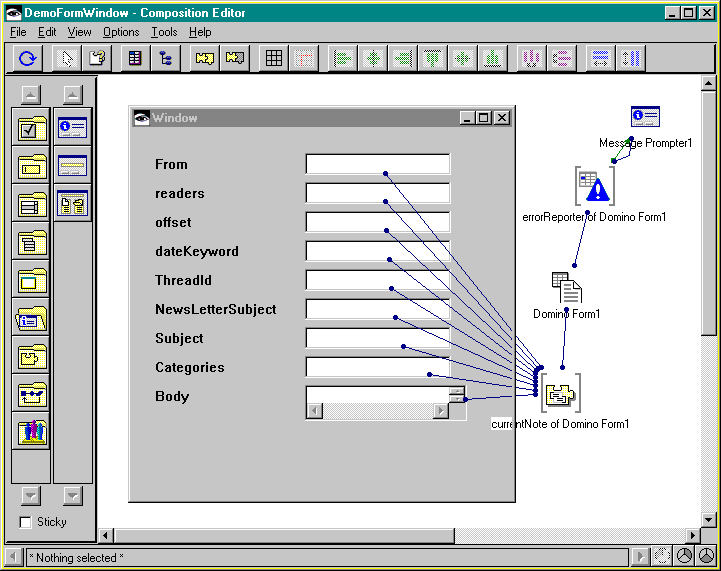
Task: Click the currentNote of Domino Form1 icon
Action: [561, 395]
